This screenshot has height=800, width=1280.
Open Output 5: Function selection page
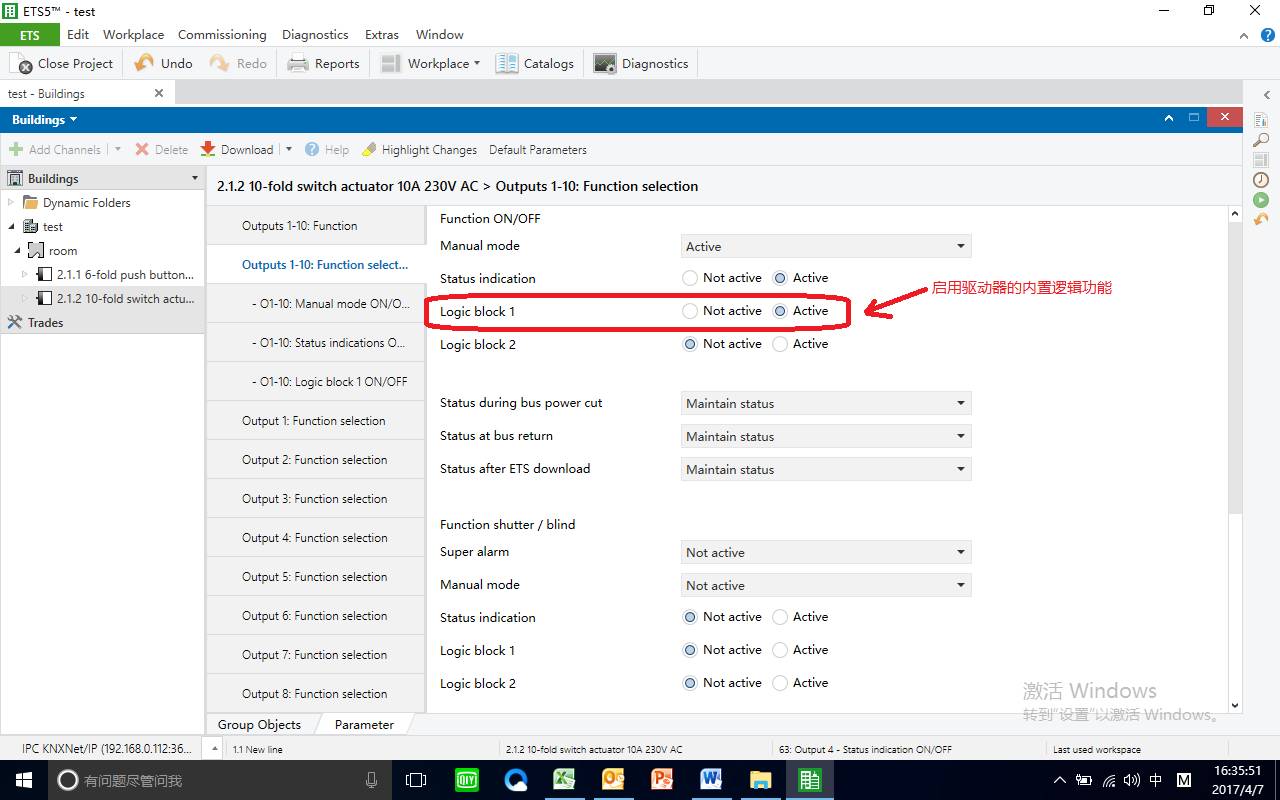tap(316, 577)
